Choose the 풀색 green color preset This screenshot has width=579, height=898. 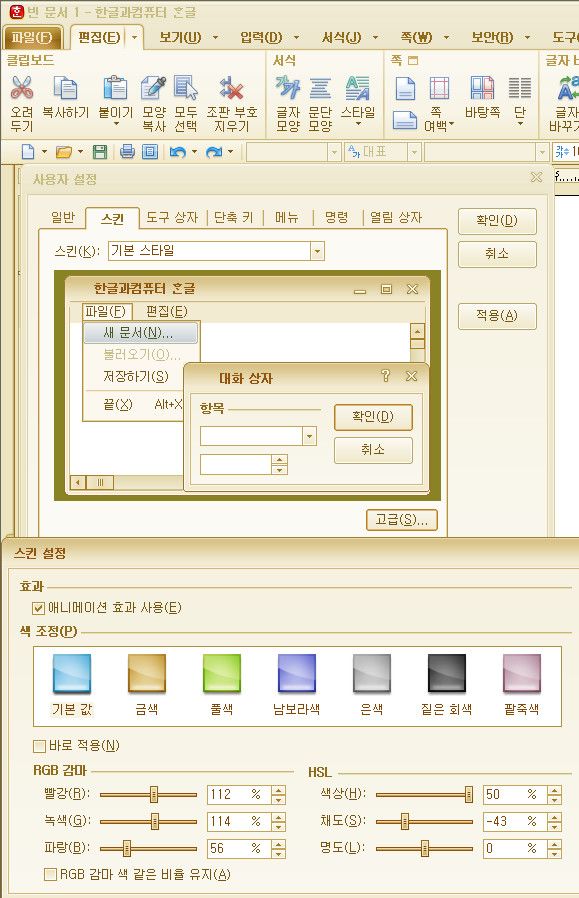(x=222, y=674)
